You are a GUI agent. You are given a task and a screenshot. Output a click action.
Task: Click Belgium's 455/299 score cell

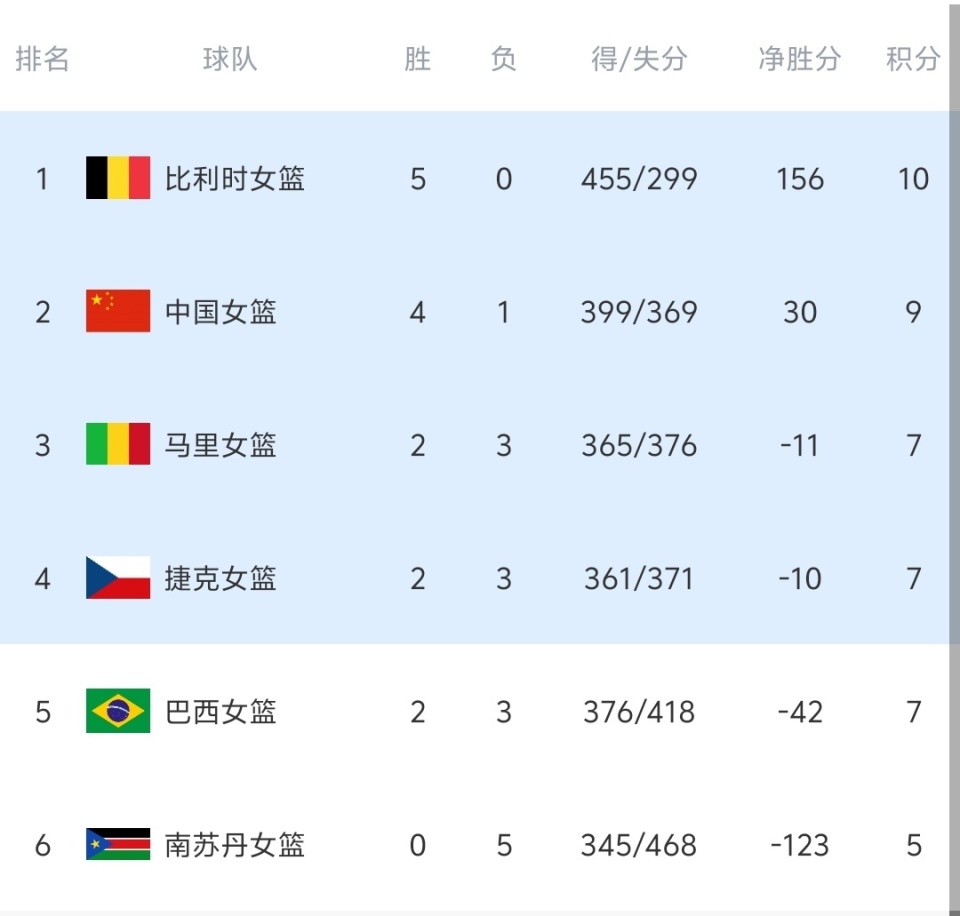(x=639, y=179)
